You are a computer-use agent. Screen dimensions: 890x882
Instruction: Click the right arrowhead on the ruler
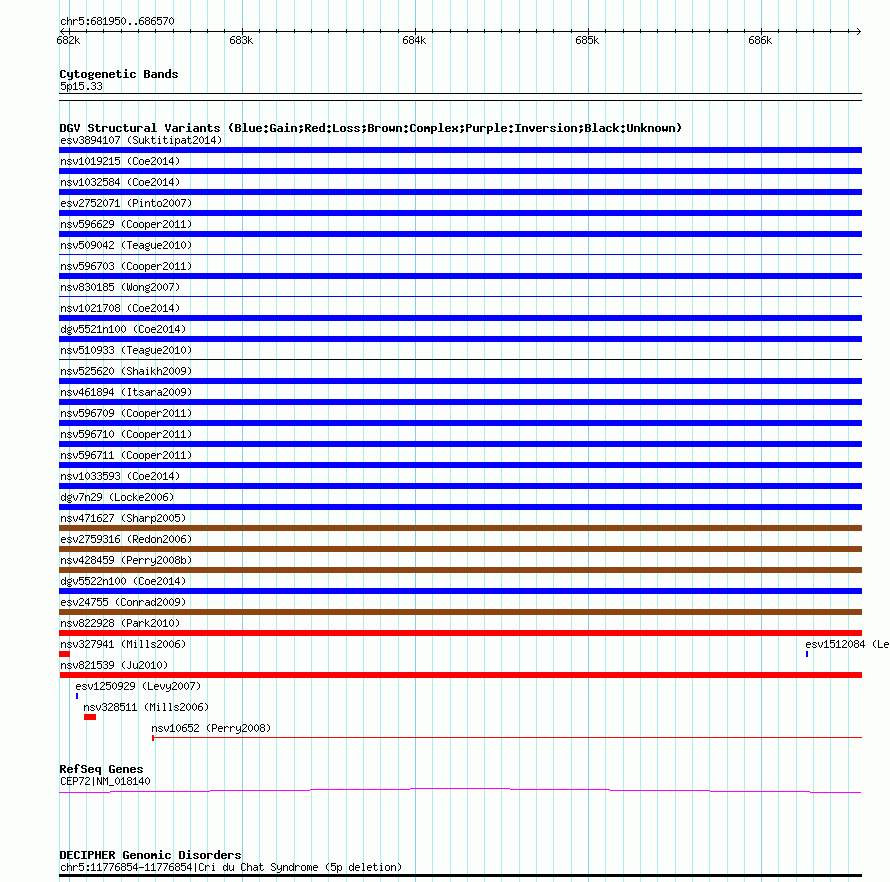point(858,31)
